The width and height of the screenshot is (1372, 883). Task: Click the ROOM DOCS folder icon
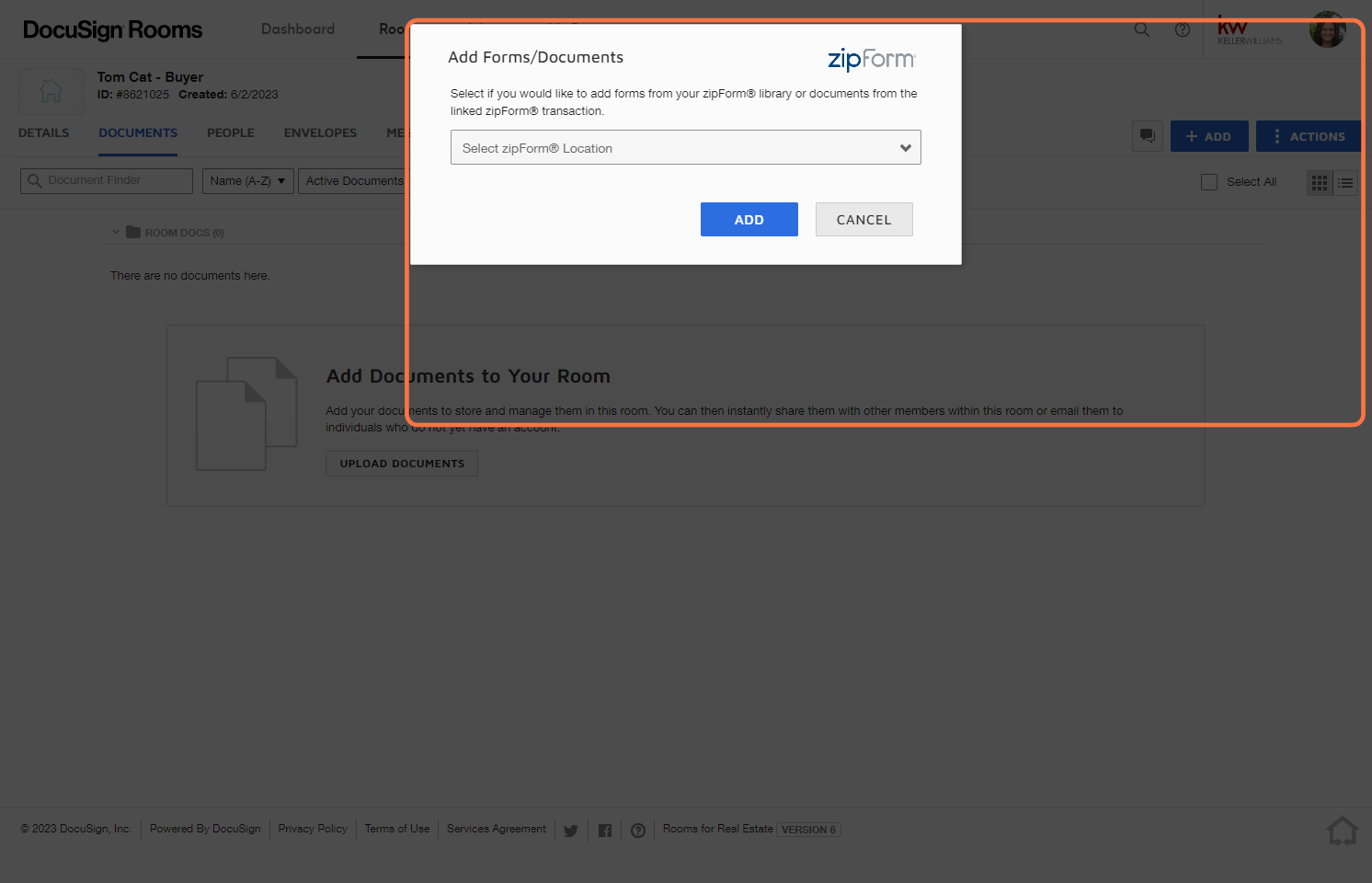click(133, 232)
